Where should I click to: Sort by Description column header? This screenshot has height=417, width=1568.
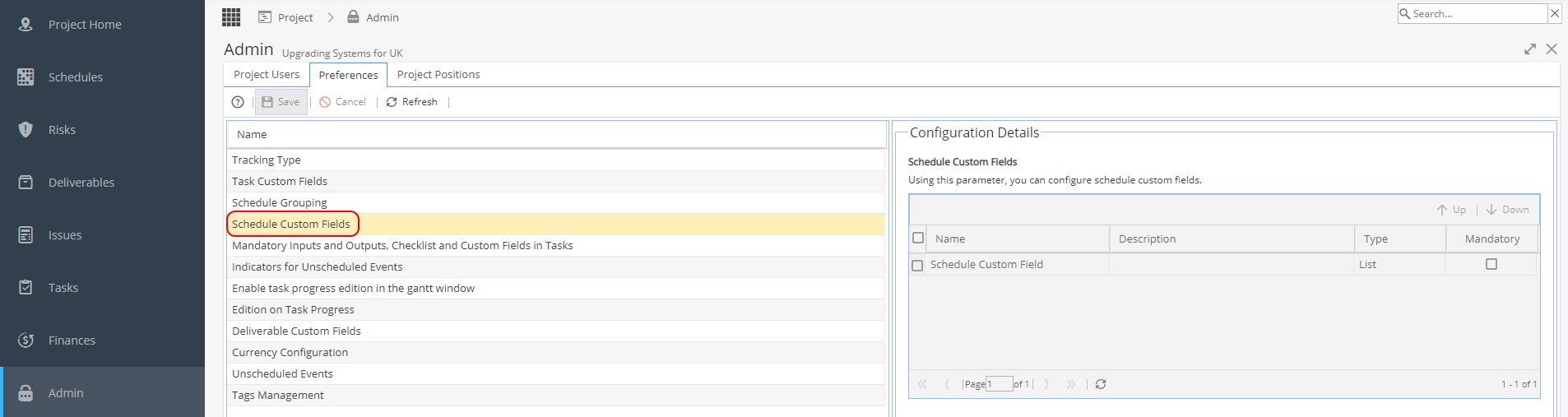pos(1232,239)
